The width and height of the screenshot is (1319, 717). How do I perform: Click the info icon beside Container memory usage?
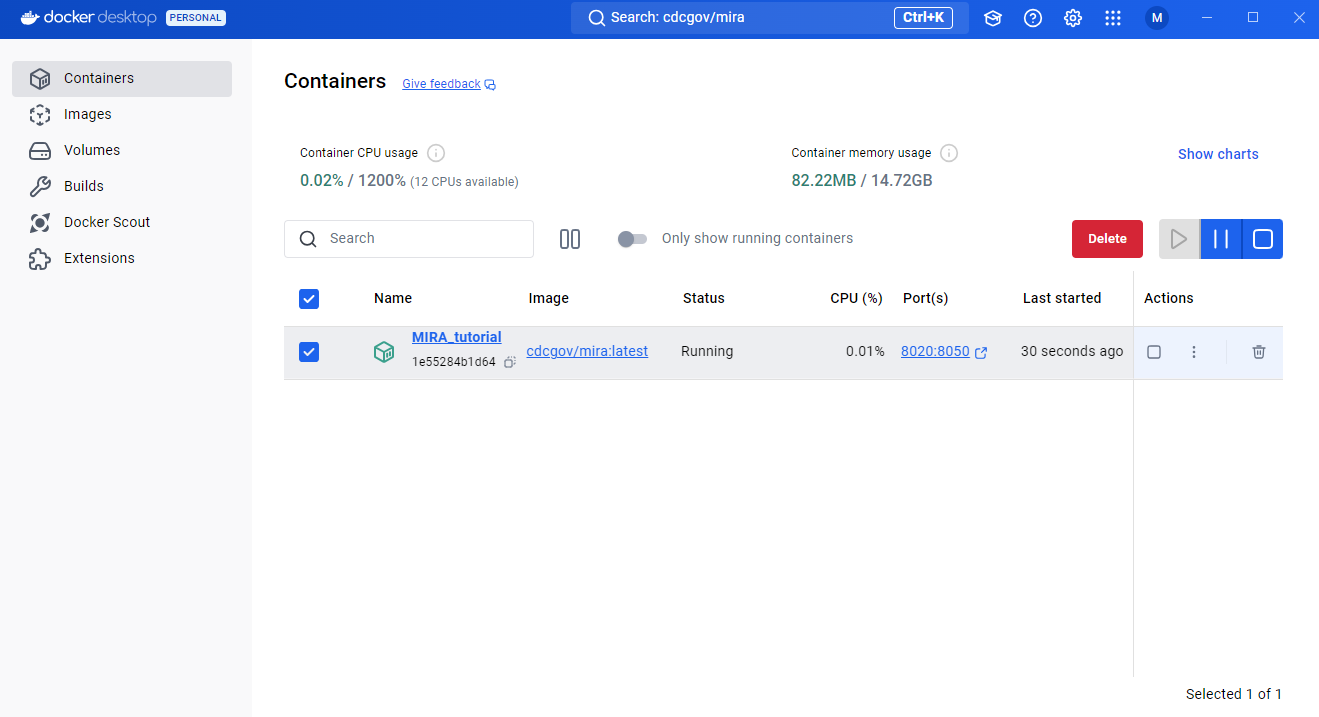(949, 153)
